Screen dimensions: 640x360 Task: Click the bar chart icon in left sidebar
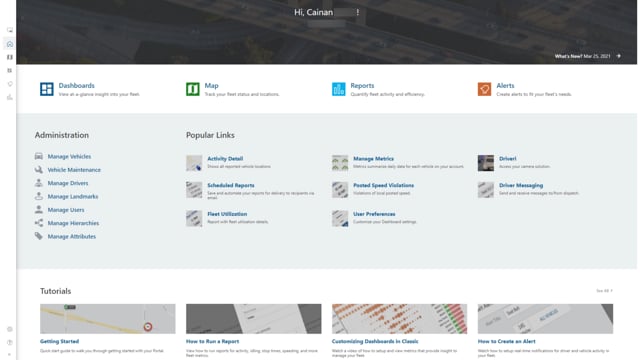click(10, 97)
